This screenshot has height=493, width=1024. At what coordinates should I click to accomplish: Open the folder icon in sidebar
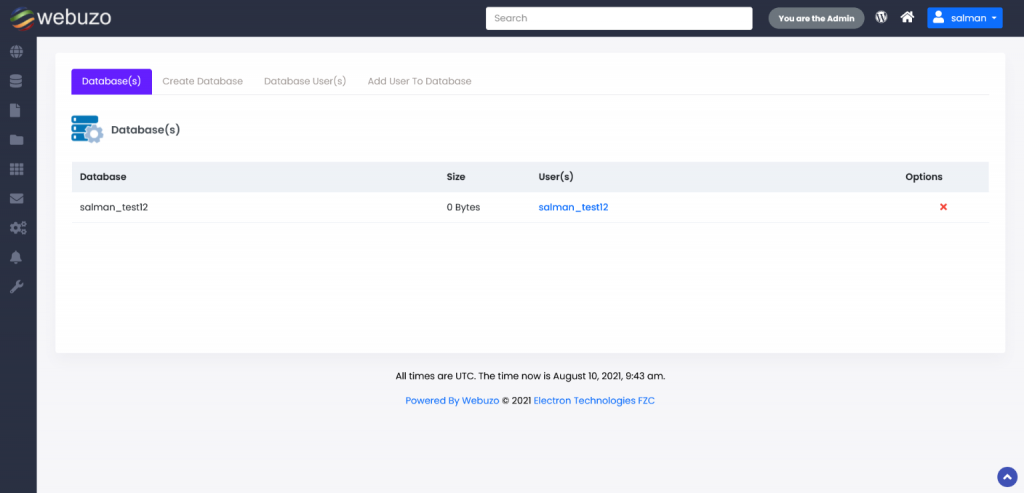coord(17,140)
